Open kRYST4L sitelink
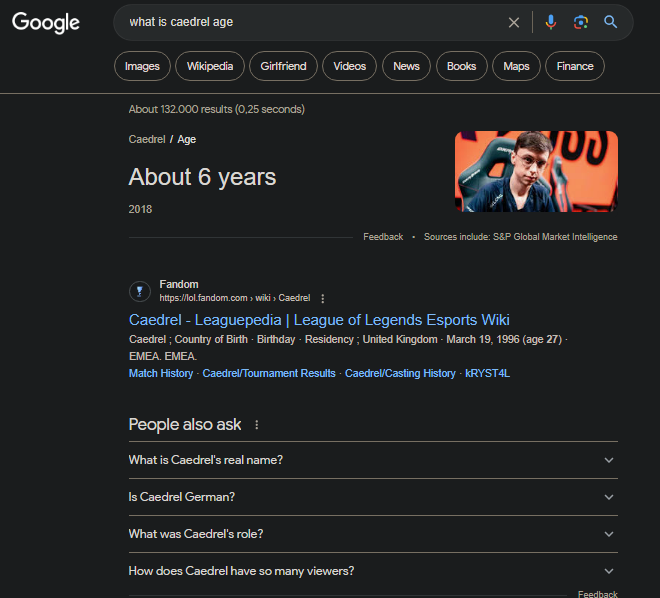The image size is (660, 598). pos(487,373)
